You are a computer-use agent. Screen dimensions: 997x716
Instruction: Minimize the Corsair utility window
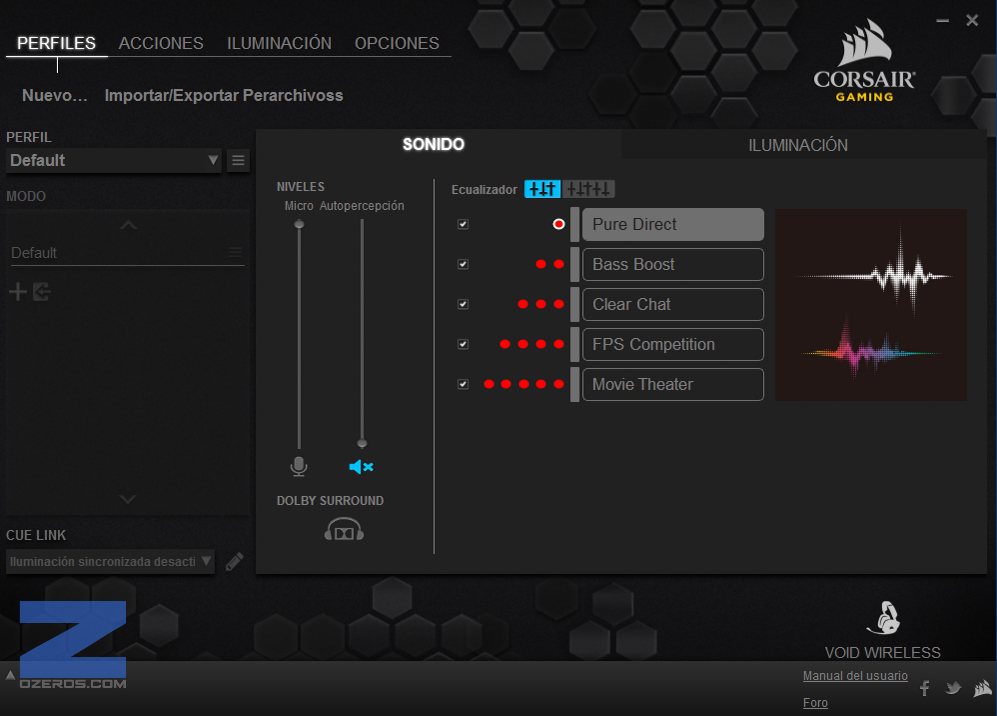pos(943,21)
